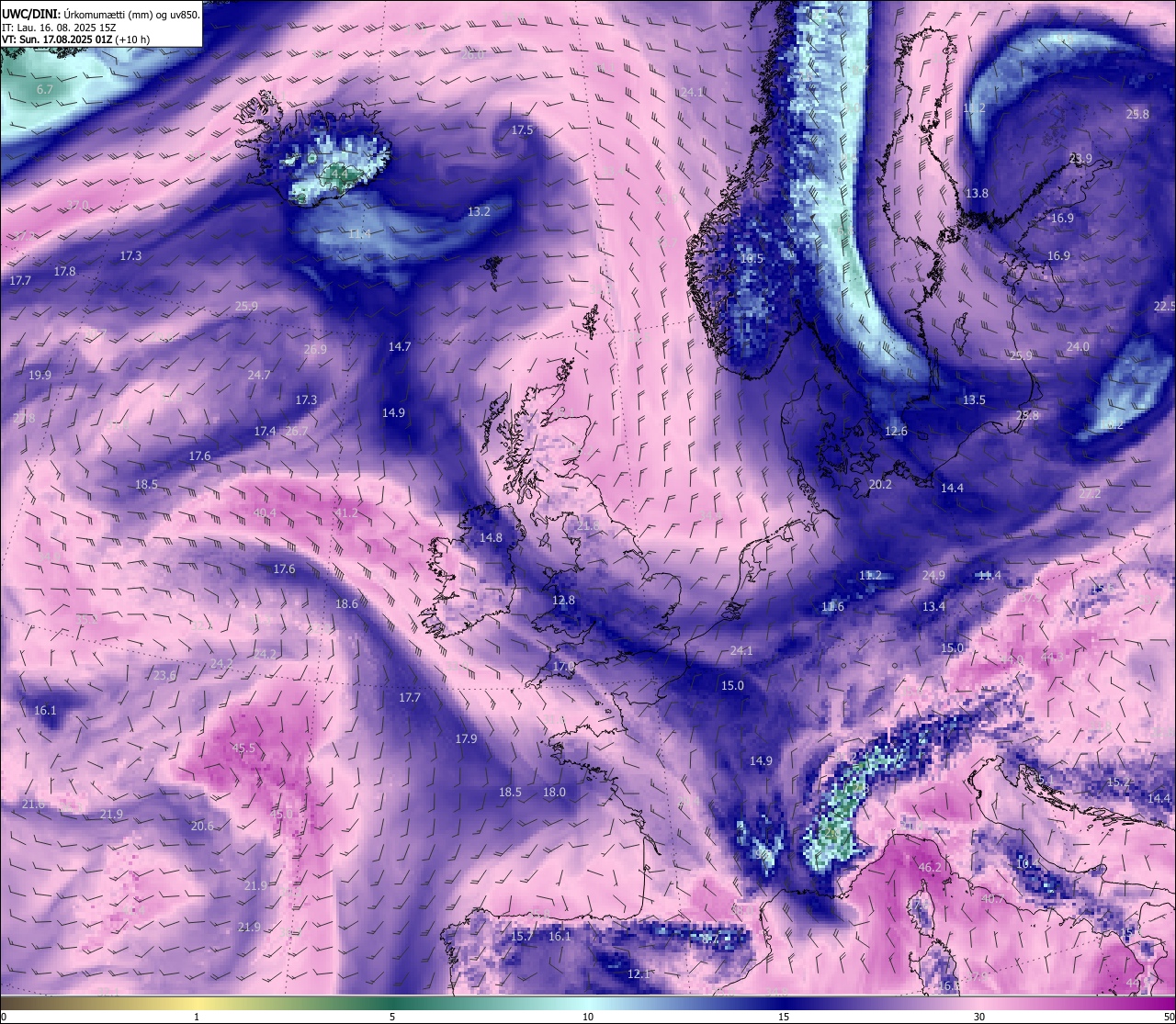Click the 13.4 value over Germany
1176x1024 pixels.
click(933, 606)
